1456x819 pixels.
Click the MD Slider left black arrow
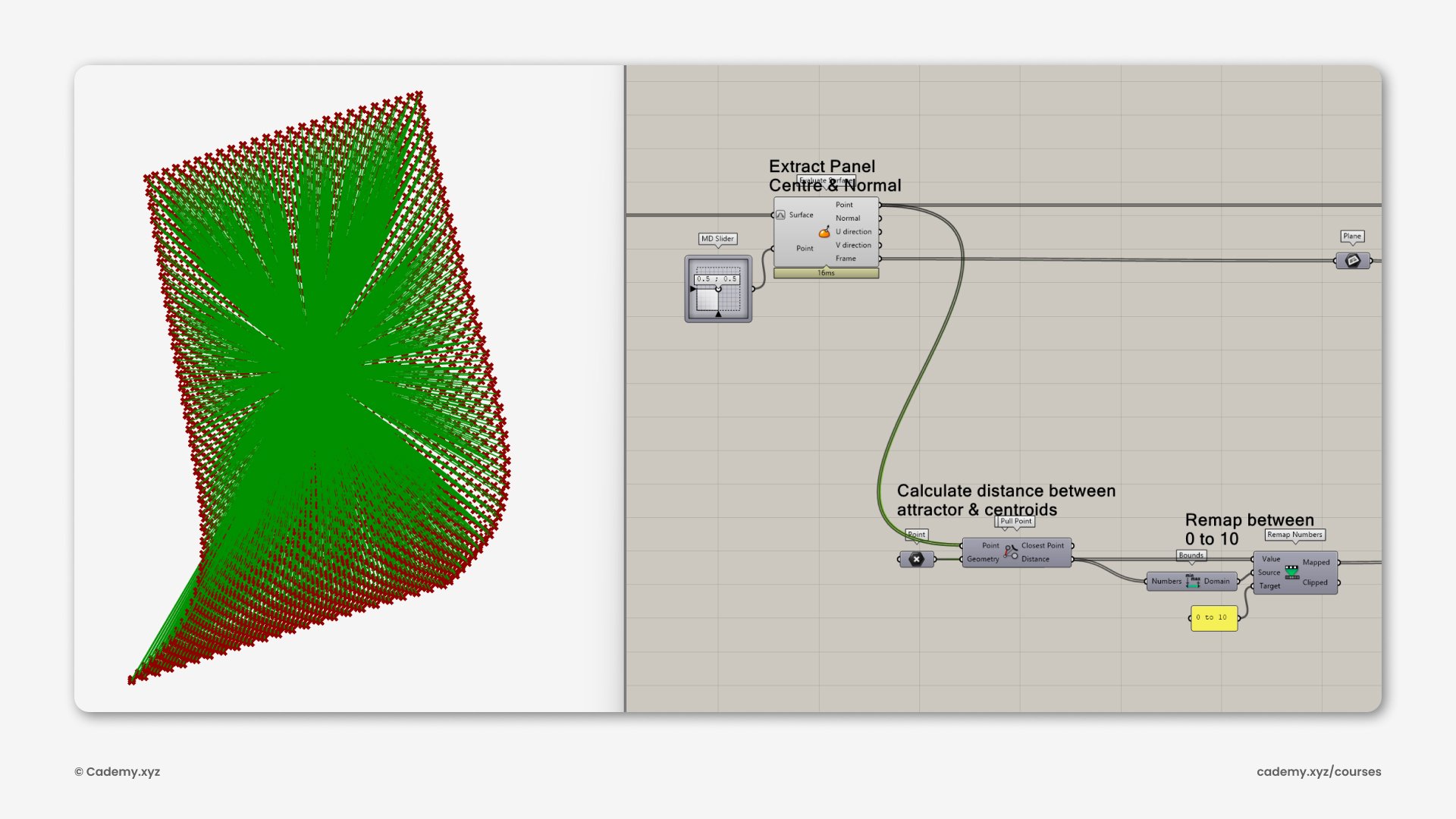coord(693,289)
